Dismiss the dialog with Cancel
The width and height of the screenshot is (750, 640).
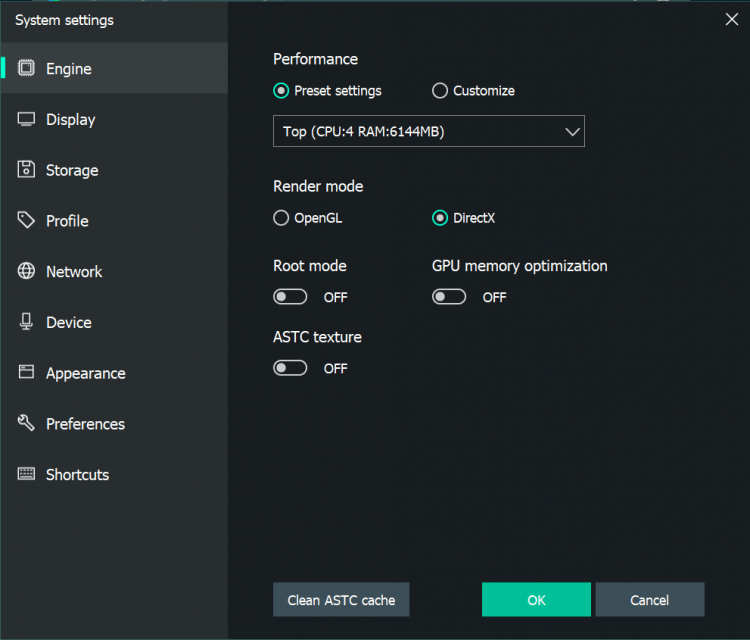point(649,600)
